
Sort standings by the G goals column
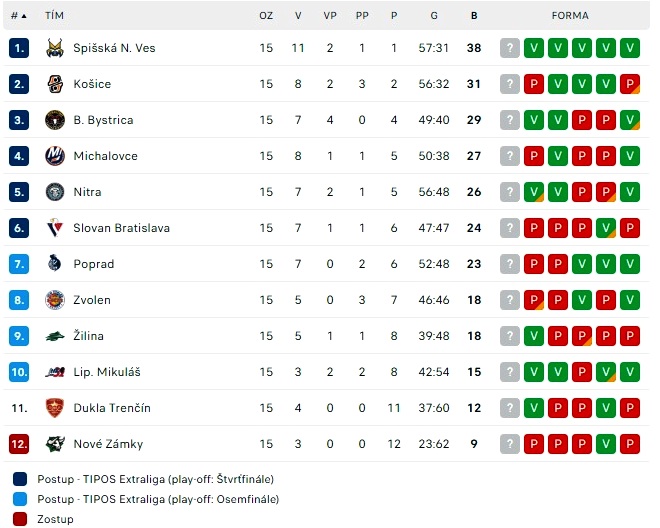(434, 16)
